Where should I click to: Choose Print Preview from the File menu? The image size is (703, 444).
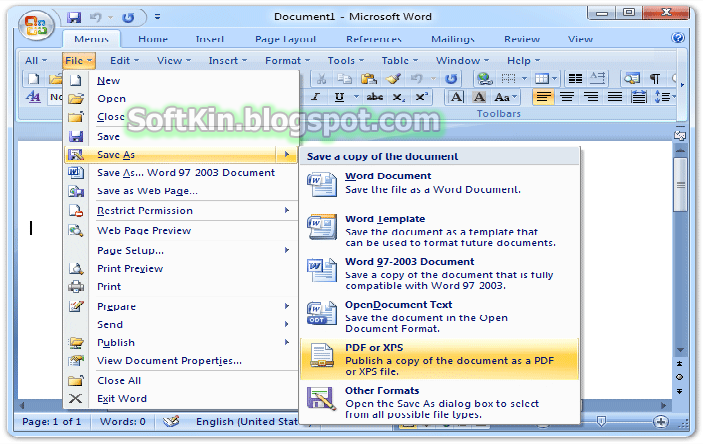click(181, 269)
